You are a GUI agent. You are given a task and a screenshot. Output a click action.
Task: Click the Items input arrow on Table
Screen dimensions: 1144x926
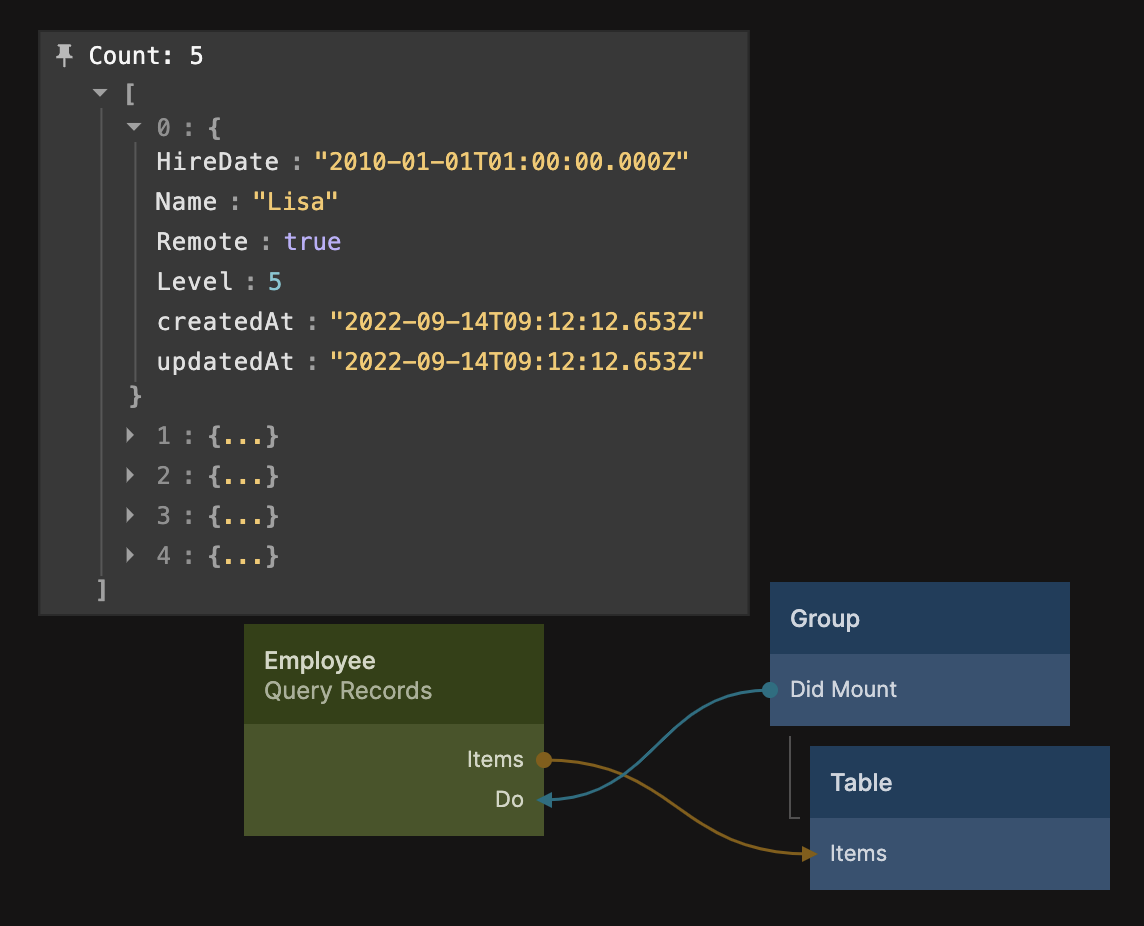[809, 854]
